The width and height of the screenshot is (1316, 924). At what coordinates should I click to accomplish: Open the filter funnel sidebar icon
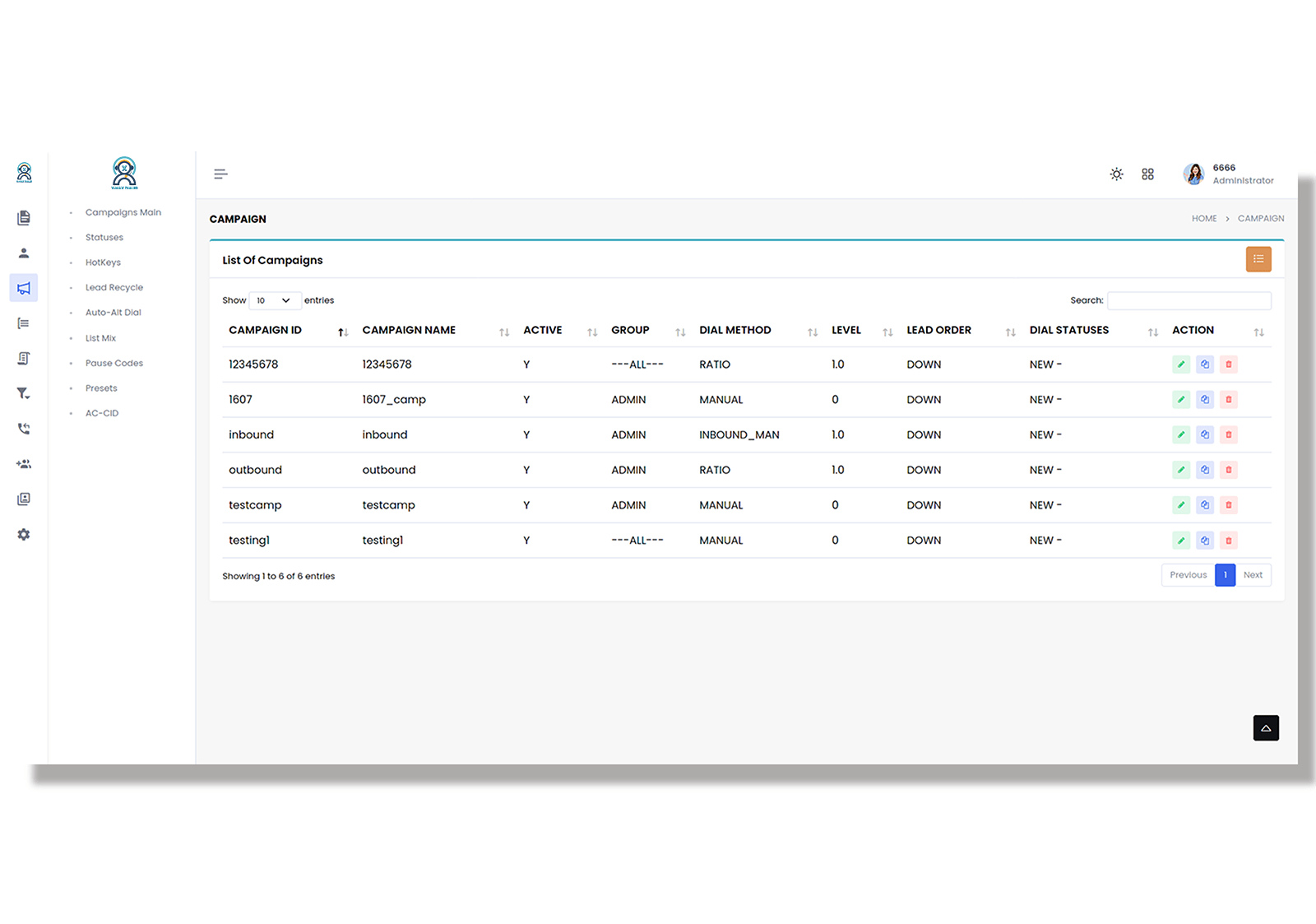[24, 394]
